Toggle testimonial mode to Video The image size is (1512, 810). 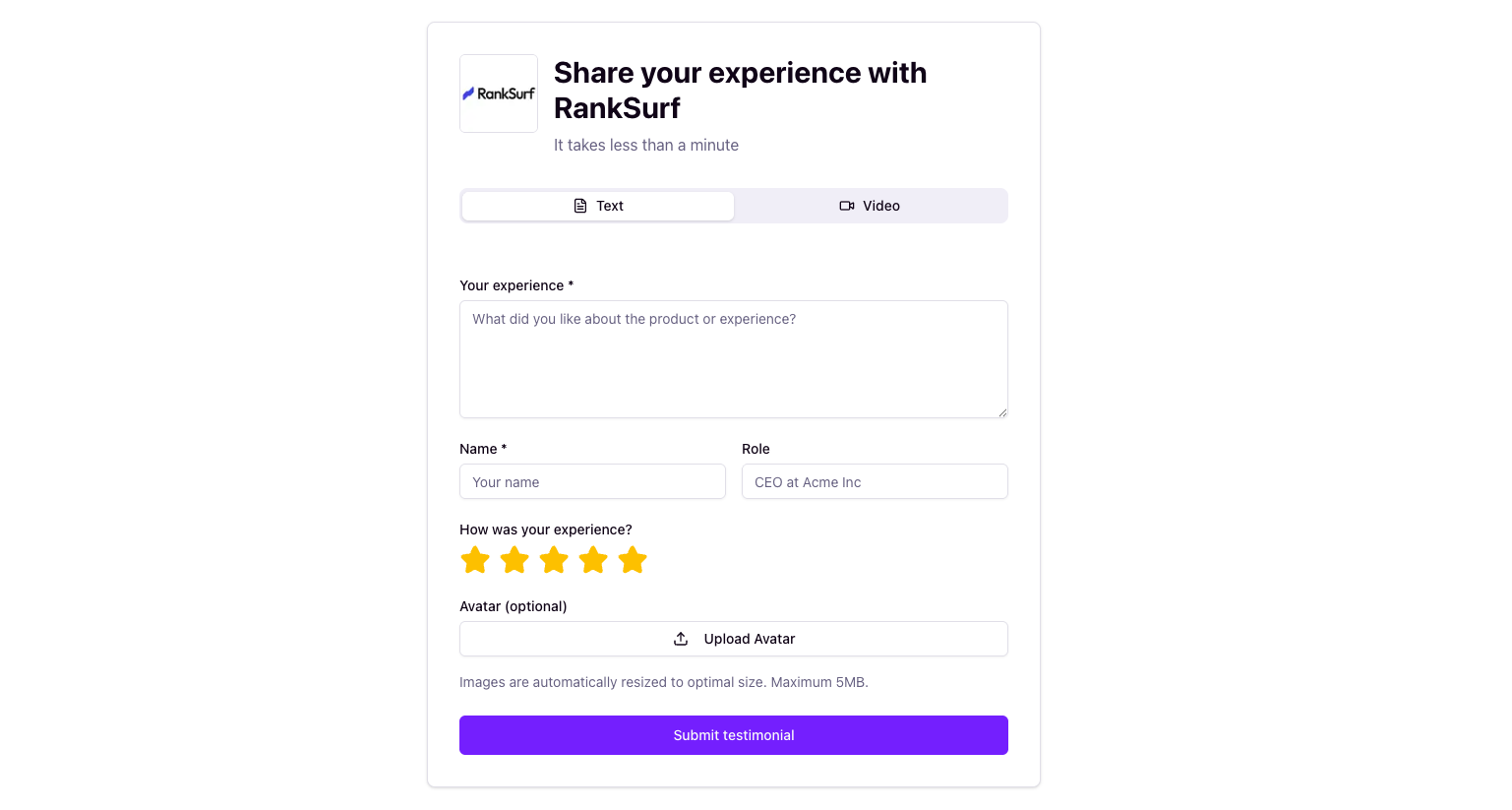[870, 206]
